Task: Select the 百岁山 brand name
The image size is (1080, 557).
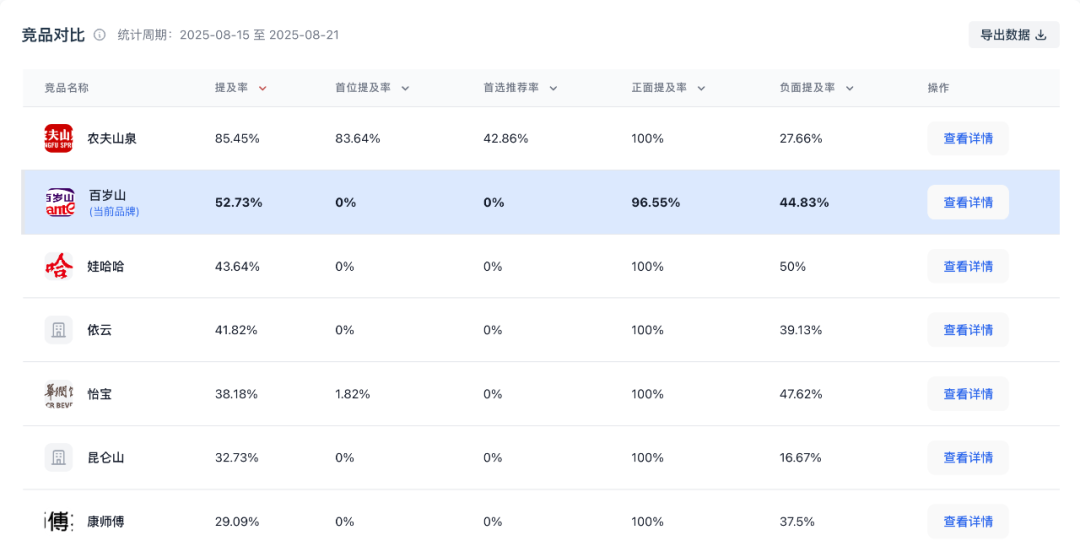Action: (x=107, y=196)
